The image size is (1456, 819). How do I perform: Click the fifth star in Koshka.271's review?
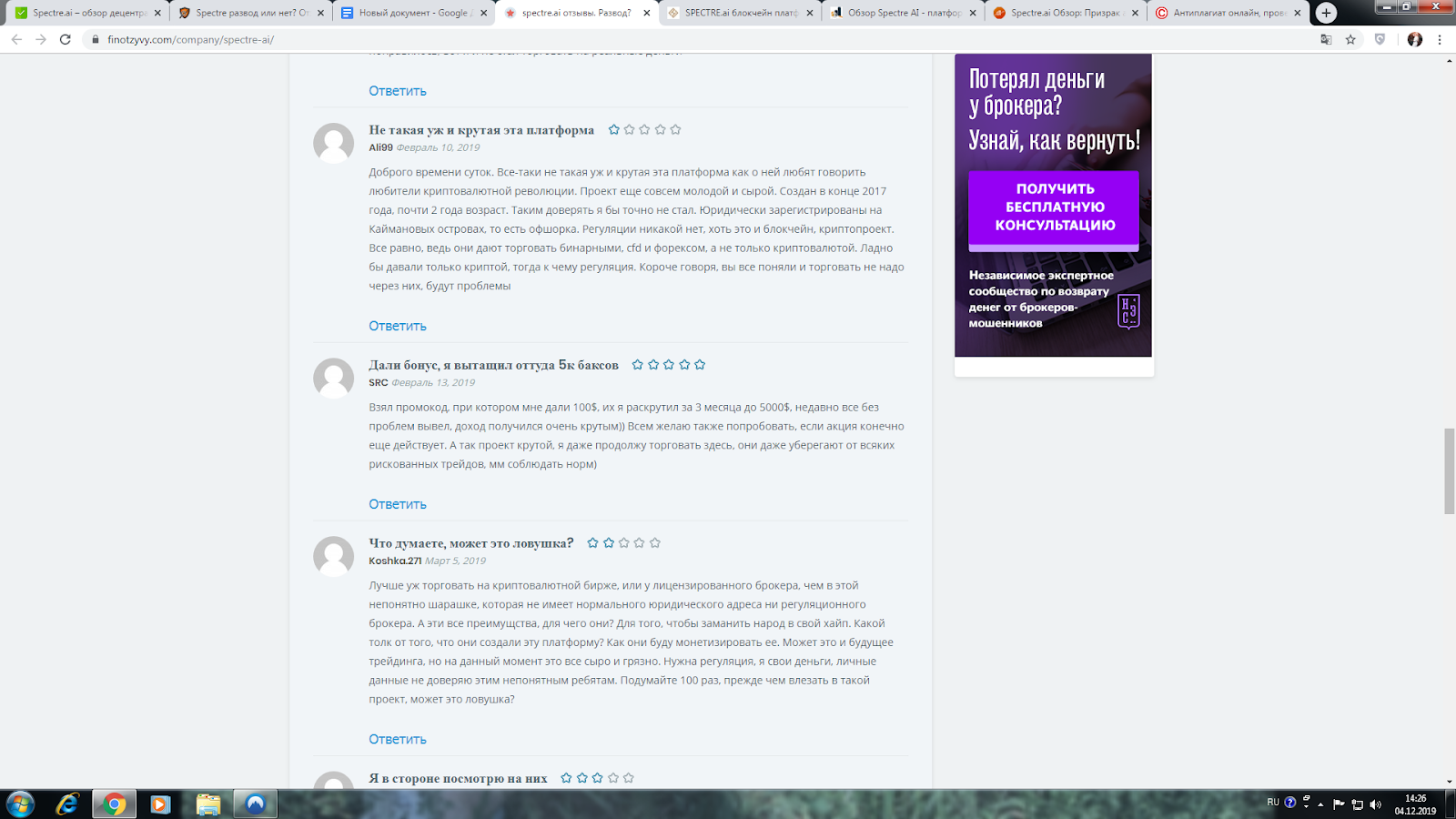click(655, 542)
